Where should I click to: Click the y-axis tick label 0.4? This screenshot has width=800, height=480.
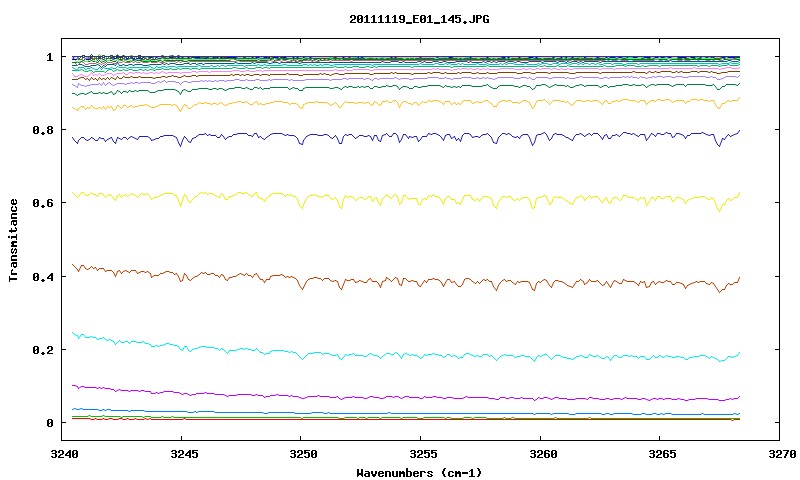(x=43, y=276)
